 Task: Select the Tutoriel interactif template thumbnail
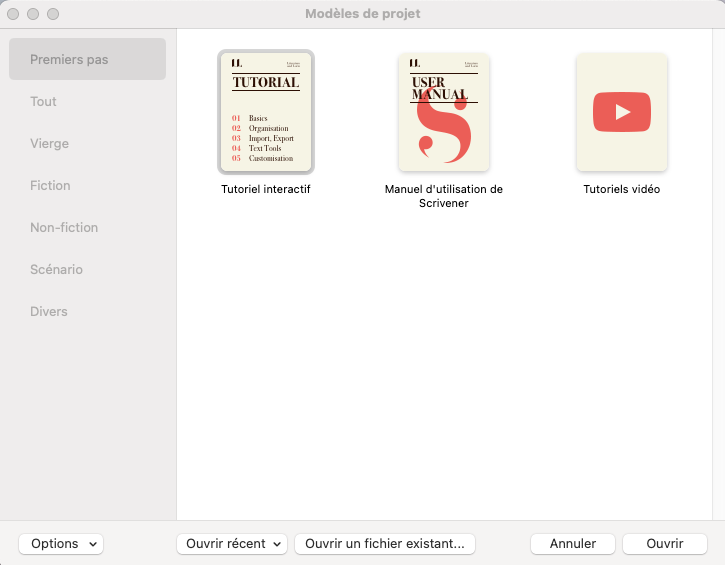point(266,112)
